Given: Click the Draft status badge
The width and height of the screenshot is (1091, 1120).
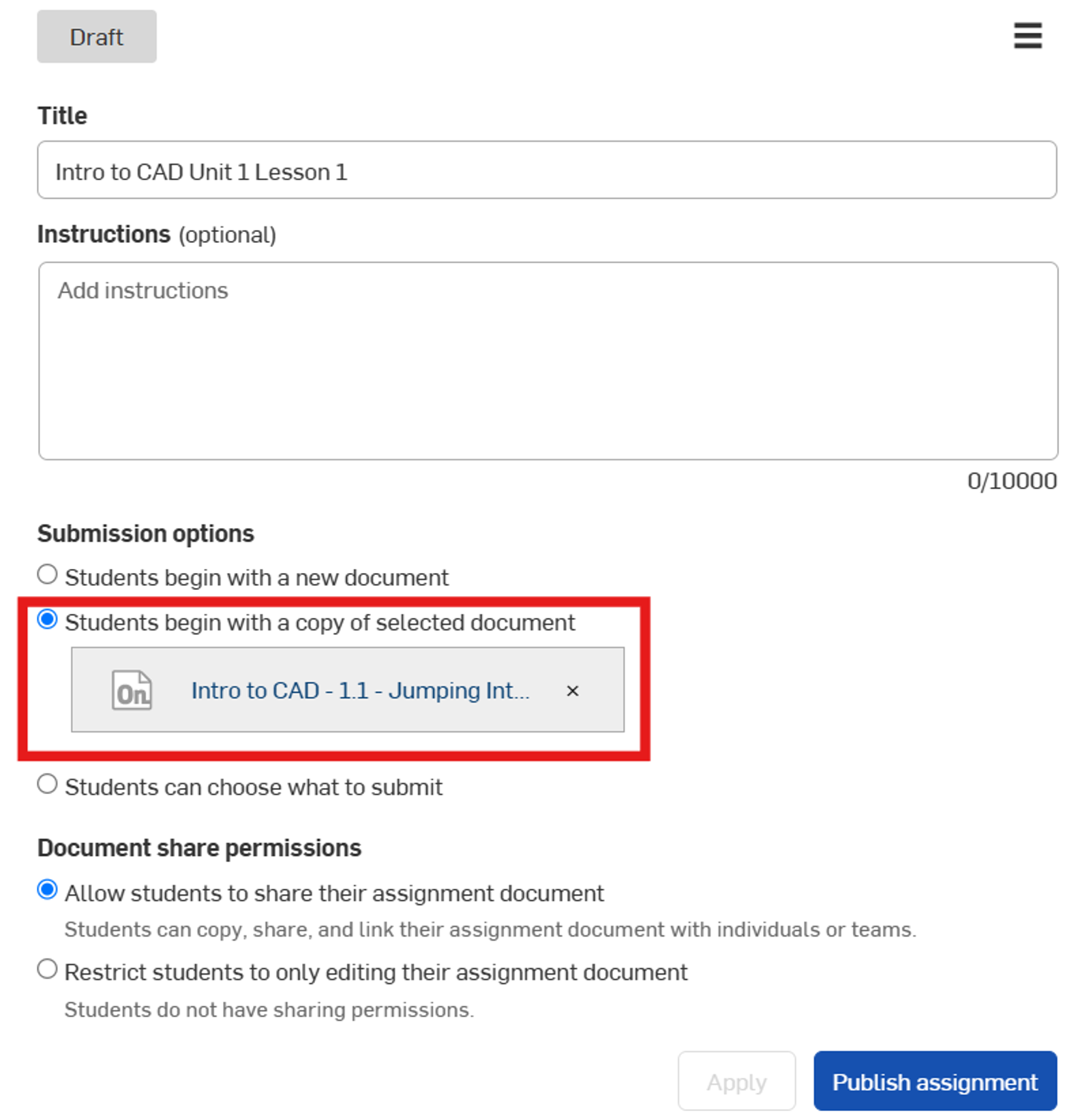Looking at the screenshot, I should pos(95,37).
